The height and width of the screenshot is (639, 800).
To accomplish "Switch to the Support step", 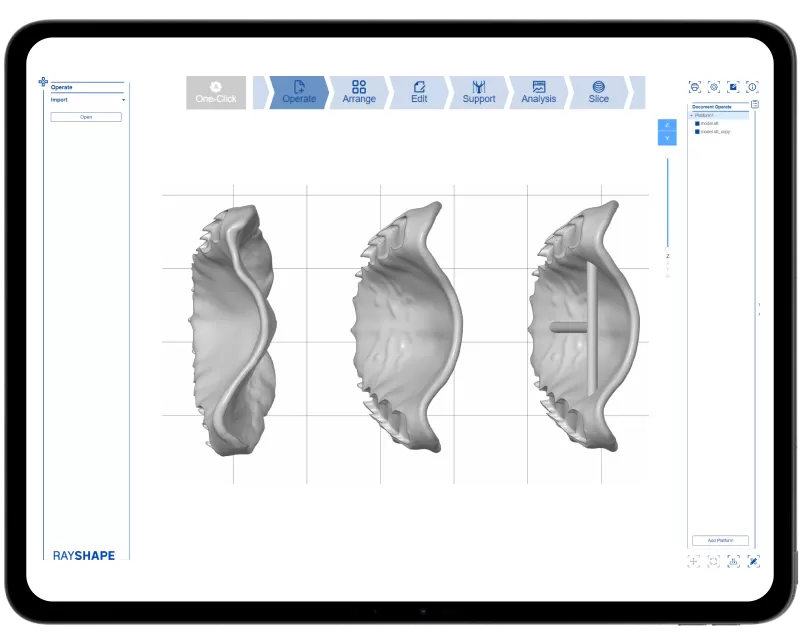I will (x=478, y=92).
